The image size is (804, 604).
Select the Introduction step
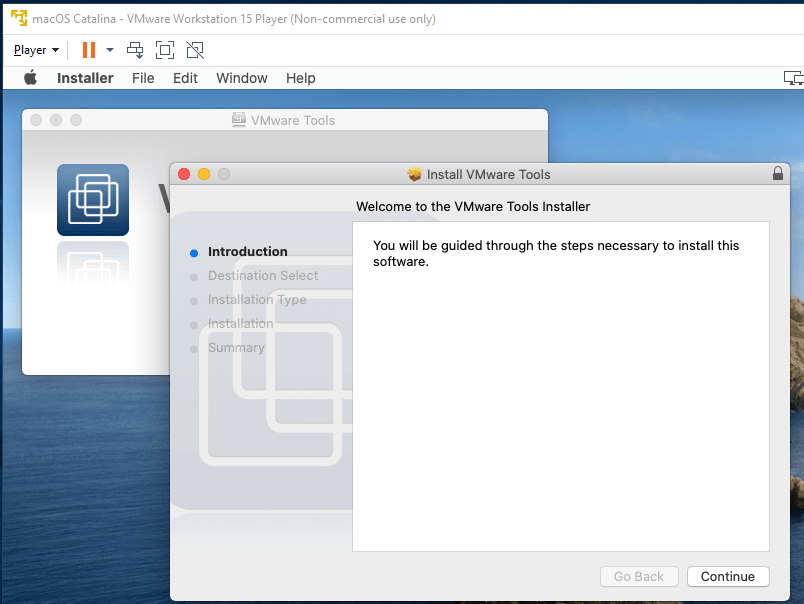[x=247, y=252]
